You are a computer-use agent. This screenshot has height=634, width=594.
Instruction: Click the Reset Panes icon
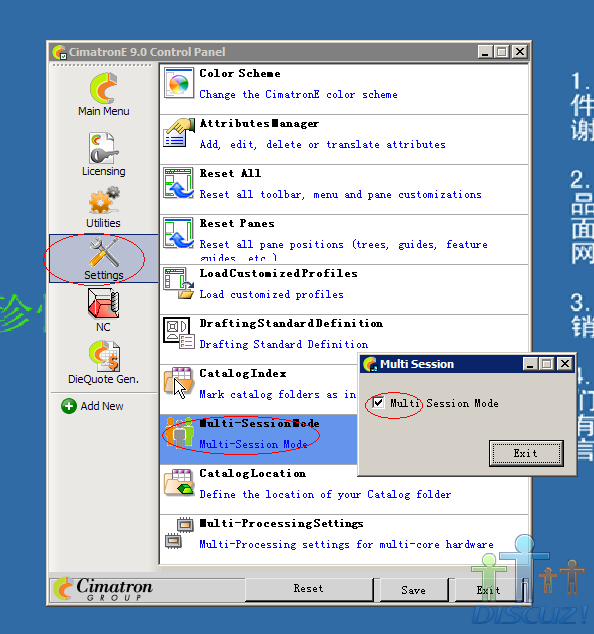coord(178,233)
